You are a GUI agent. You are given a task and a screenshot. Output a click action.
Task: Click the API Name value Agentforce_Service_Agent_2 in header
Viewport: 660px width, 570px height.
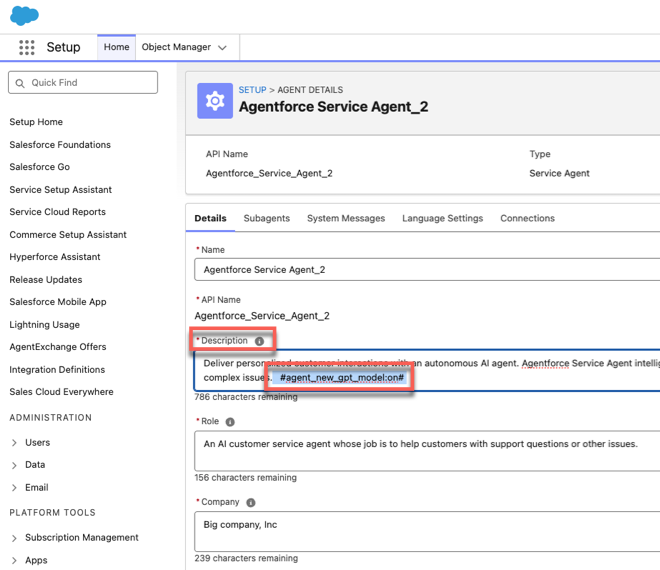(269, 173)
